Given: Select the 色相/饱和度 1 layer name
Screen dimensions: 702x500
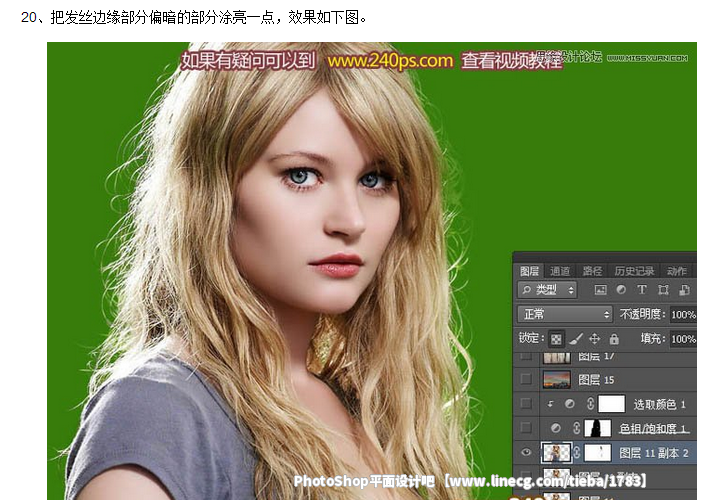Looking at the screenshot, I should [652, 429].
